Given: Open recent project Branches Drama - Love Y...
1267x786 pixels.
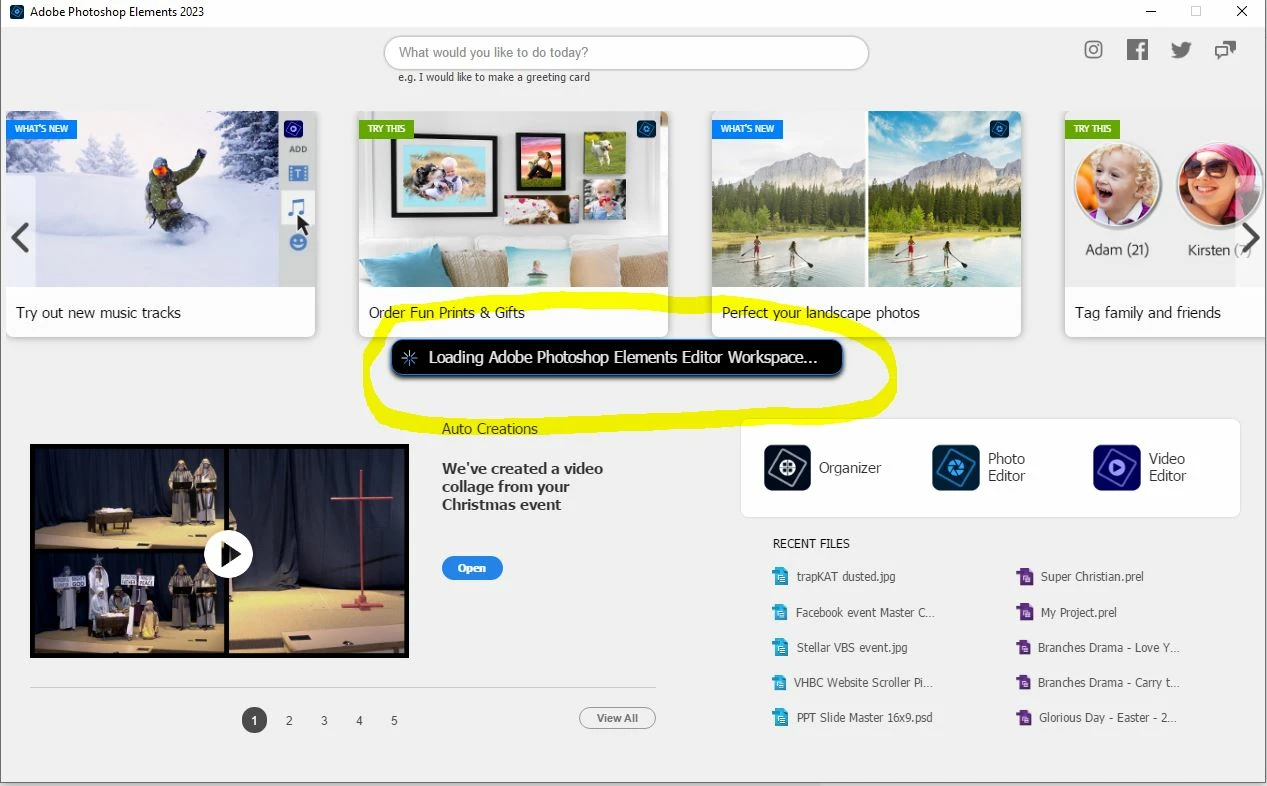Looking at the screenshot, I should coord(1109,647).
